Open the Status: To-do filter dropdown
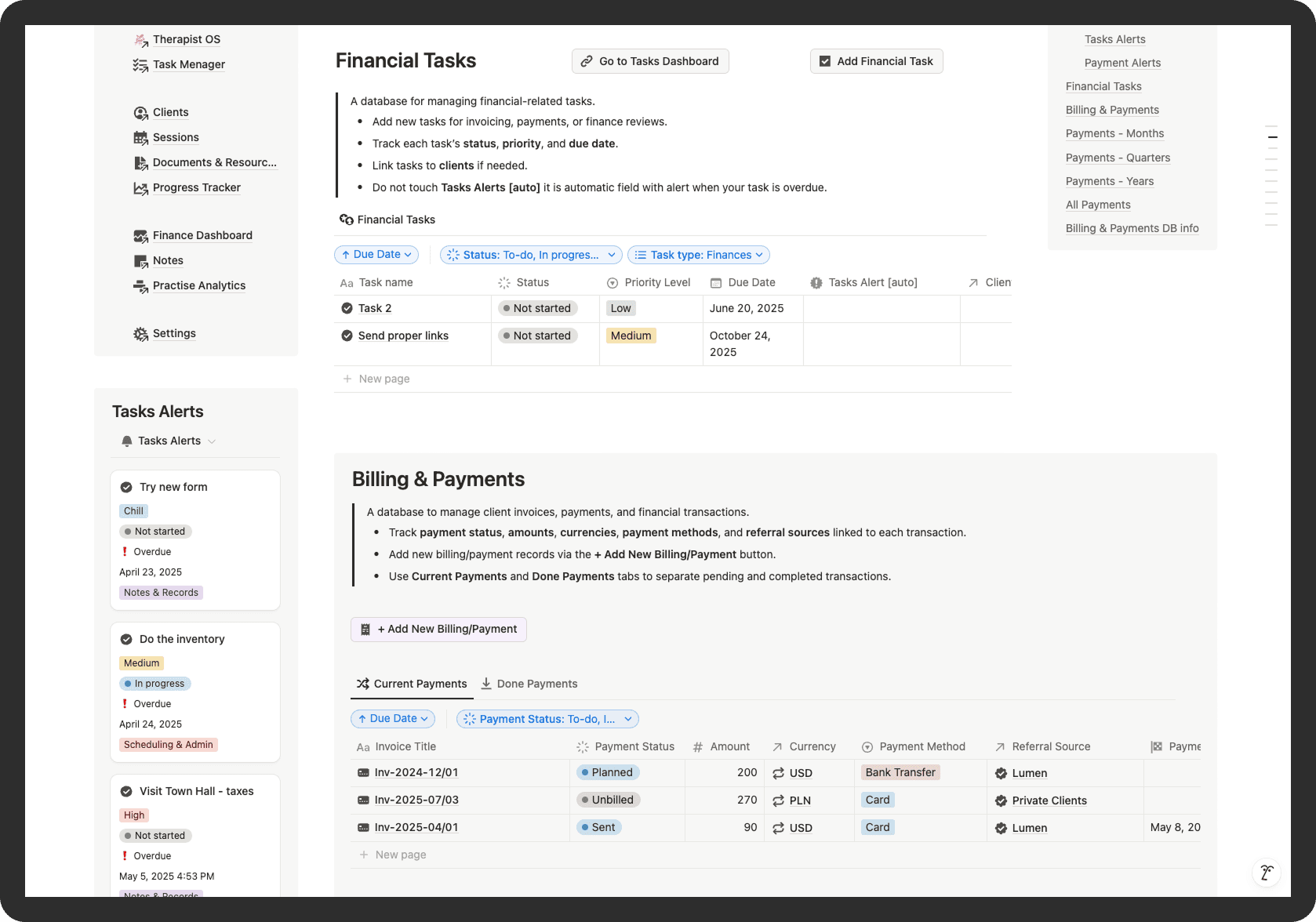This screenshot has height=922, width=1316. [x=530, y=255]
